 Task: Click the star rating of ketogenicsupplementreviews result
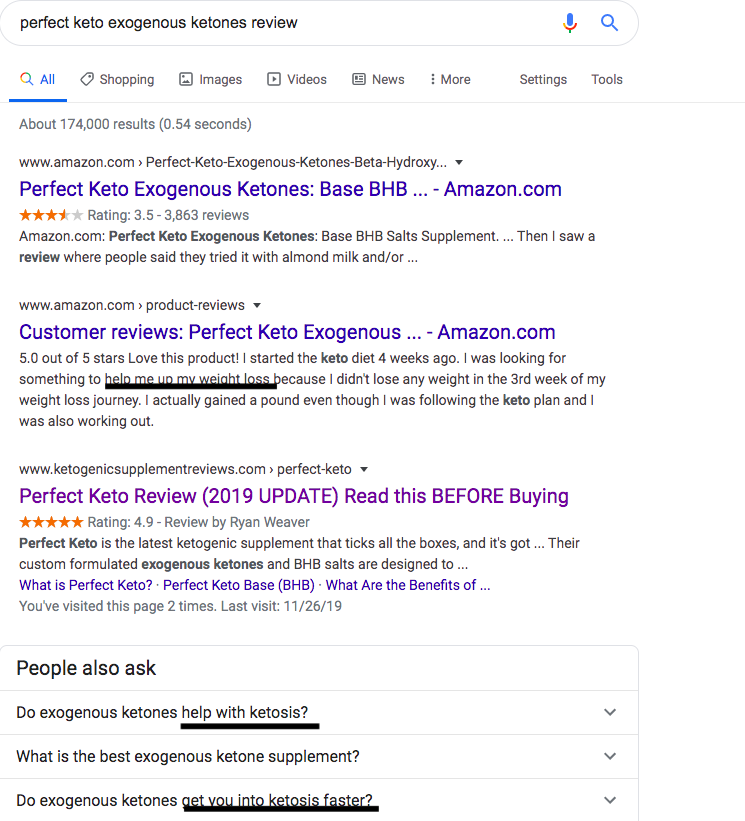pyautogui.click(x=51, y=522)
